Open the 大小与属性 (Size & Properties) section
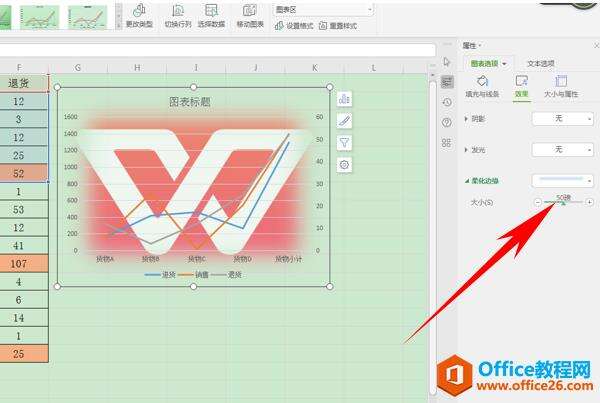The image size is (600, 403). (x=561, y=86)
